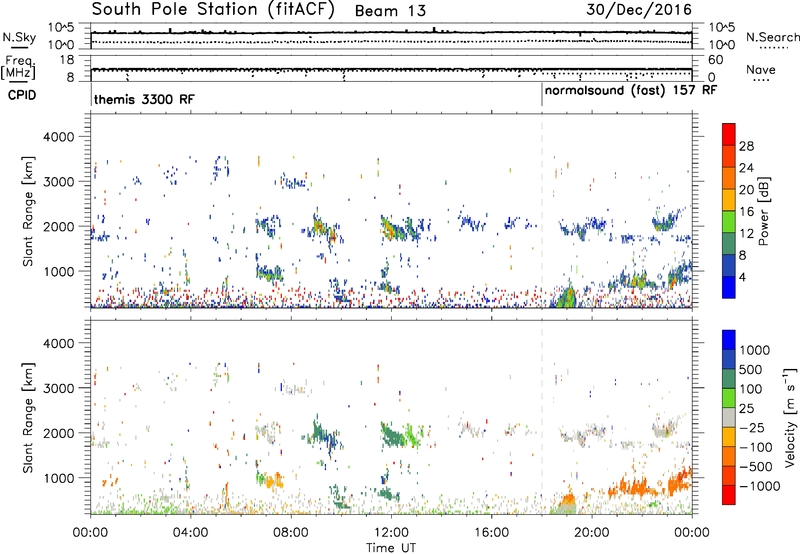Click the 'Nave' legend label

[x=761, y=70]
